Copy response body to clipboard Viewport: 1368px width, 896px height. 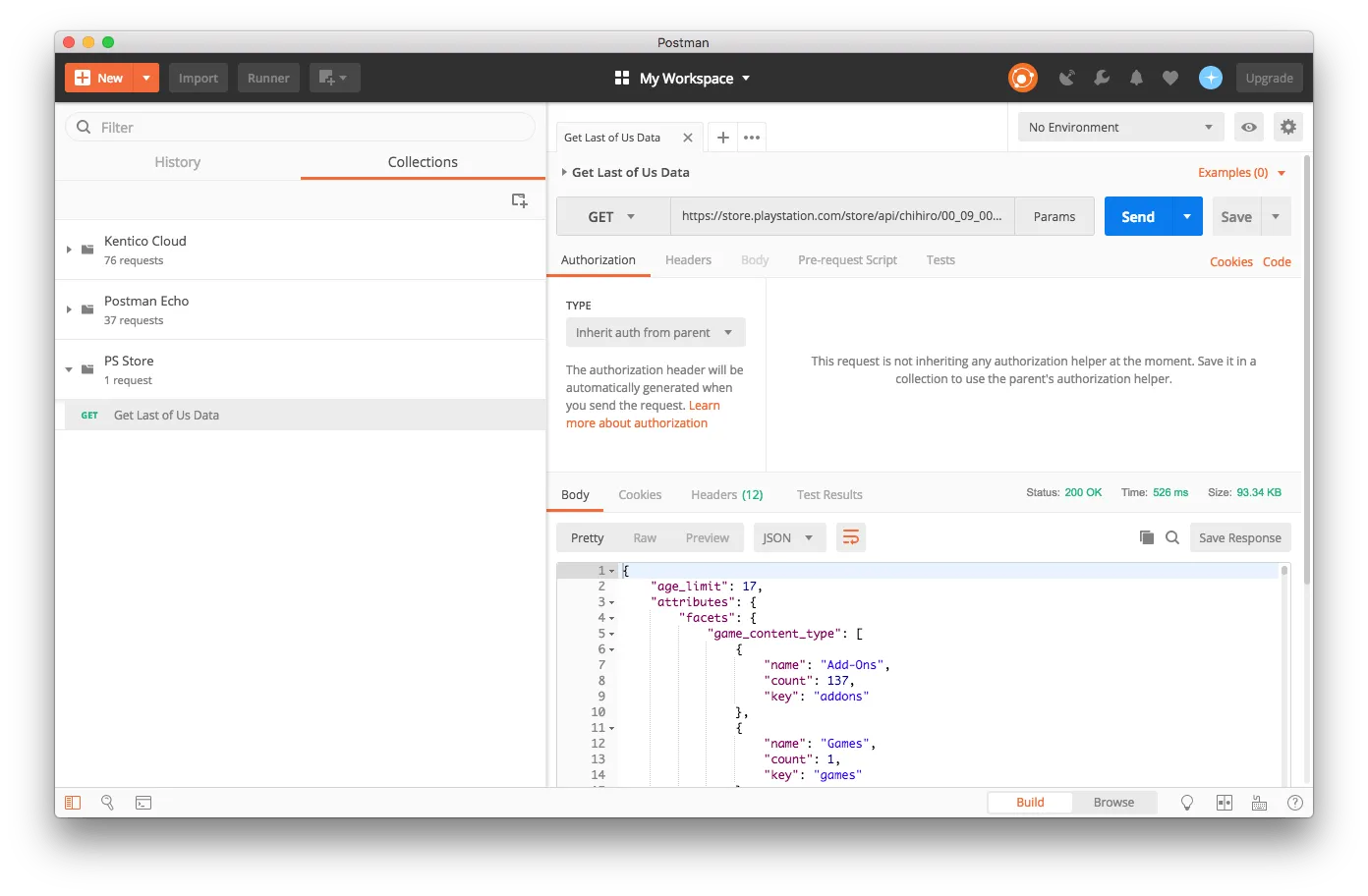(x=1146, y=537)
